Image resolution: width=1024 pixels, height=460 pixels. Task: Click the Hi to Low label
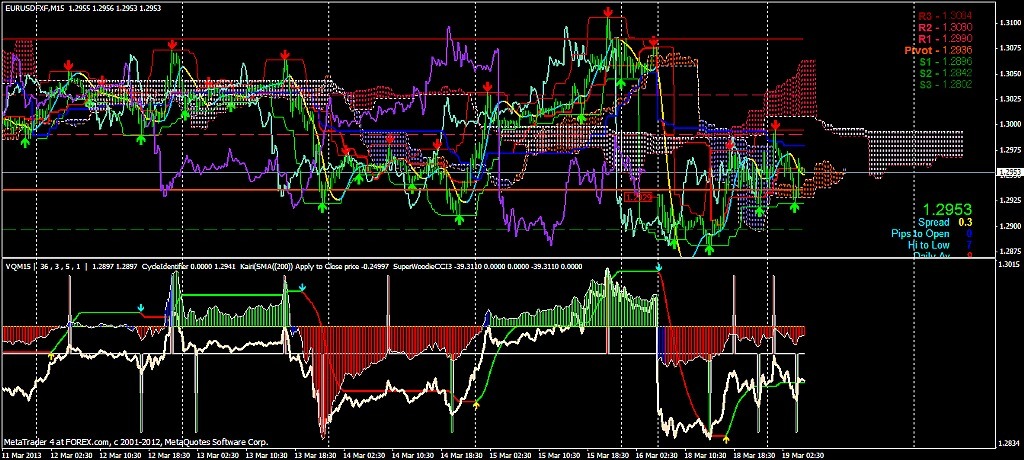[x=929, y=244]
